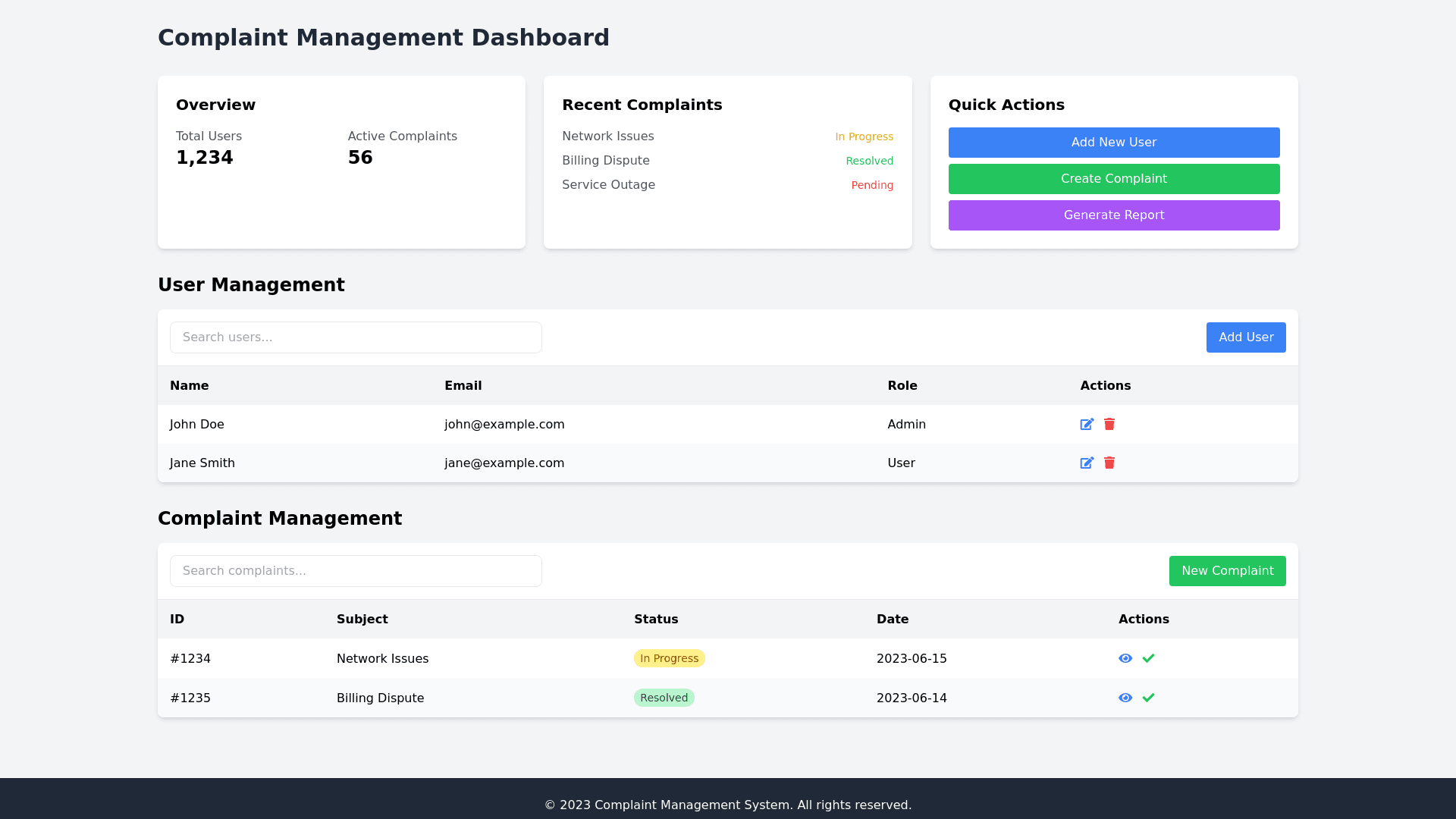Viewport: 1456px width, 819px height.
Task: Delete Jane Smith using trash icon
Action: pyautogui.click(x=1109, y=463)
